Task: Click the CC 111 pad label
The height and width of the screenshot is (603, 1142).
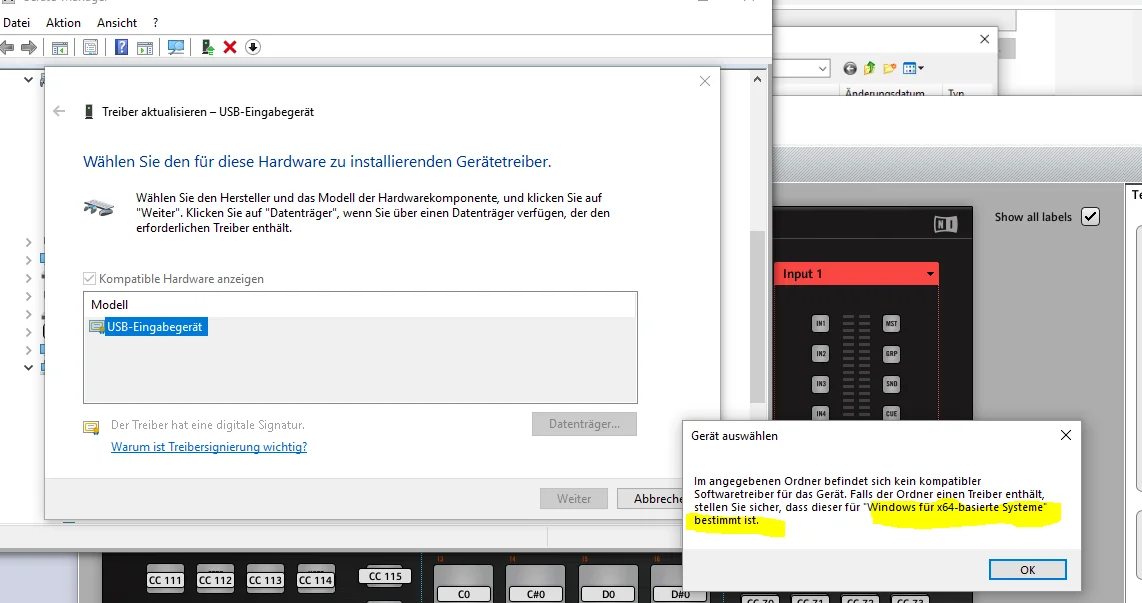Action: tap(165, 580)
